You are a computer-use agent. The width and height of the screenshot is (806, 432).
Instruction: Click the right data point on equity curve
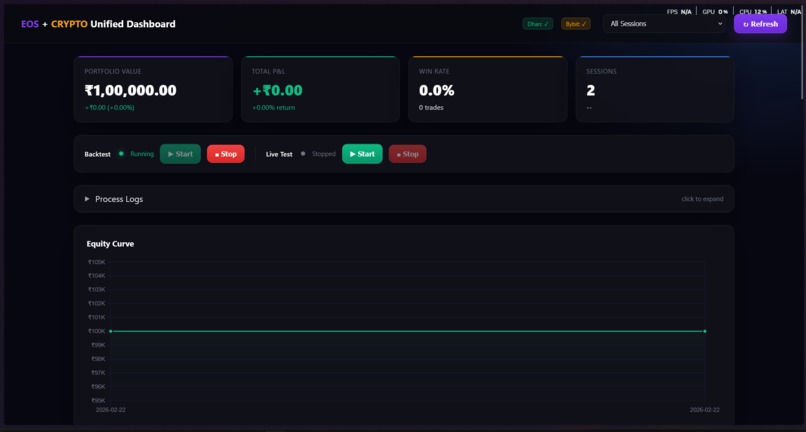click(x=705, y=331)
